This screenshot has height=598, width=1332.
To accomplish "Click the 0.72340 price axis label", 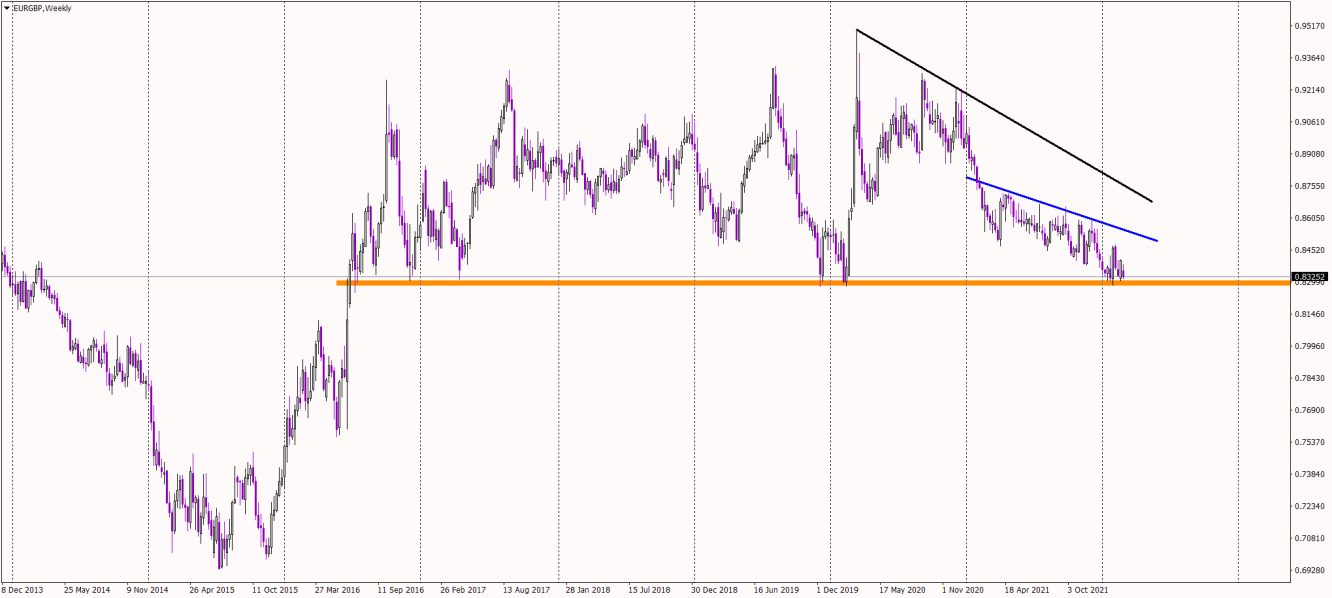I will pyautogui.click(x=1309, y=506).
